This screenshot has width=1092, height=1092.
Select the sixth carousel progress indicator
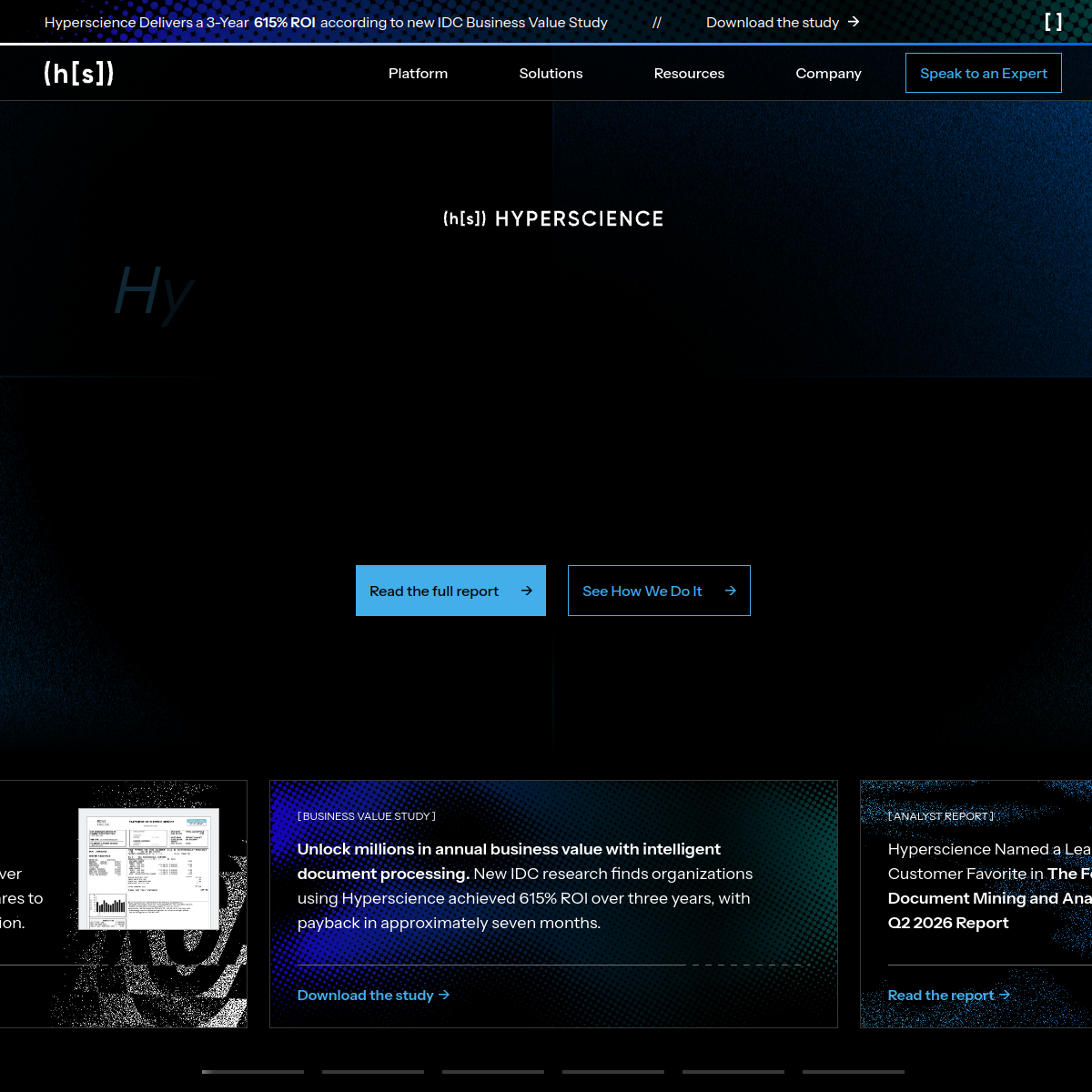pyautogui.click(x=854, y=1072)
